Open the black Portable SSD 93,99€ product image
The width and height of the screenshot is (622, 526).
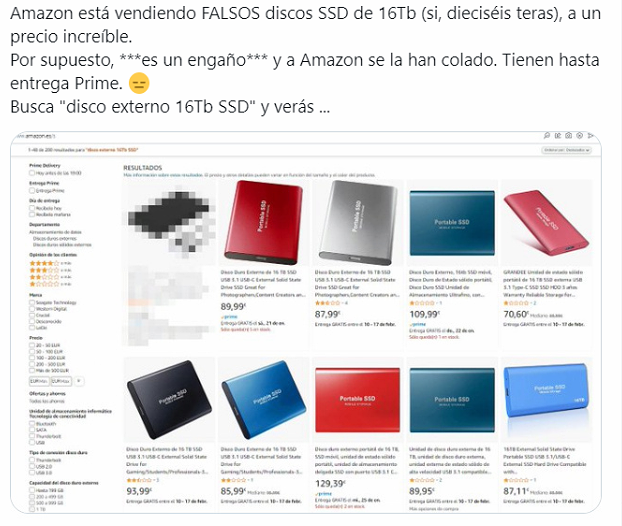click(169, 399)
